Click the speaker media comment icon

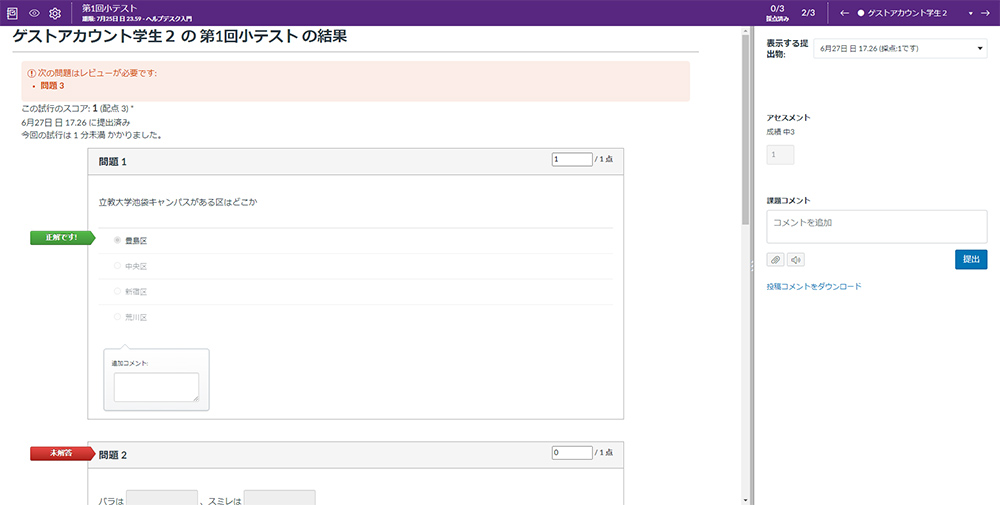pos(797,260)
